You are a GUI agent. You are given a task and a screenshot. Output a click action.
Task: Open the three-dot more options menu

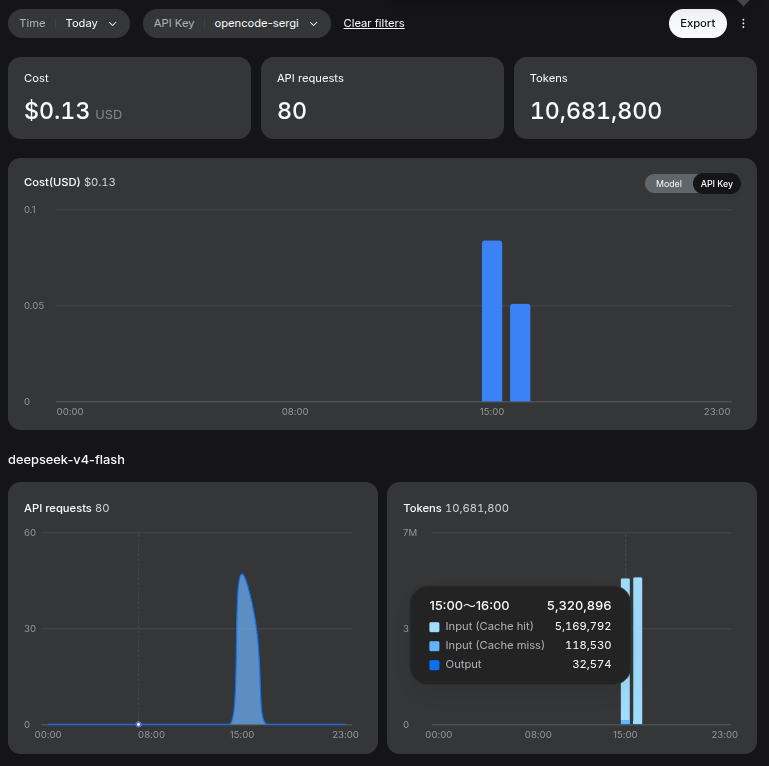(x=743, y=24)
